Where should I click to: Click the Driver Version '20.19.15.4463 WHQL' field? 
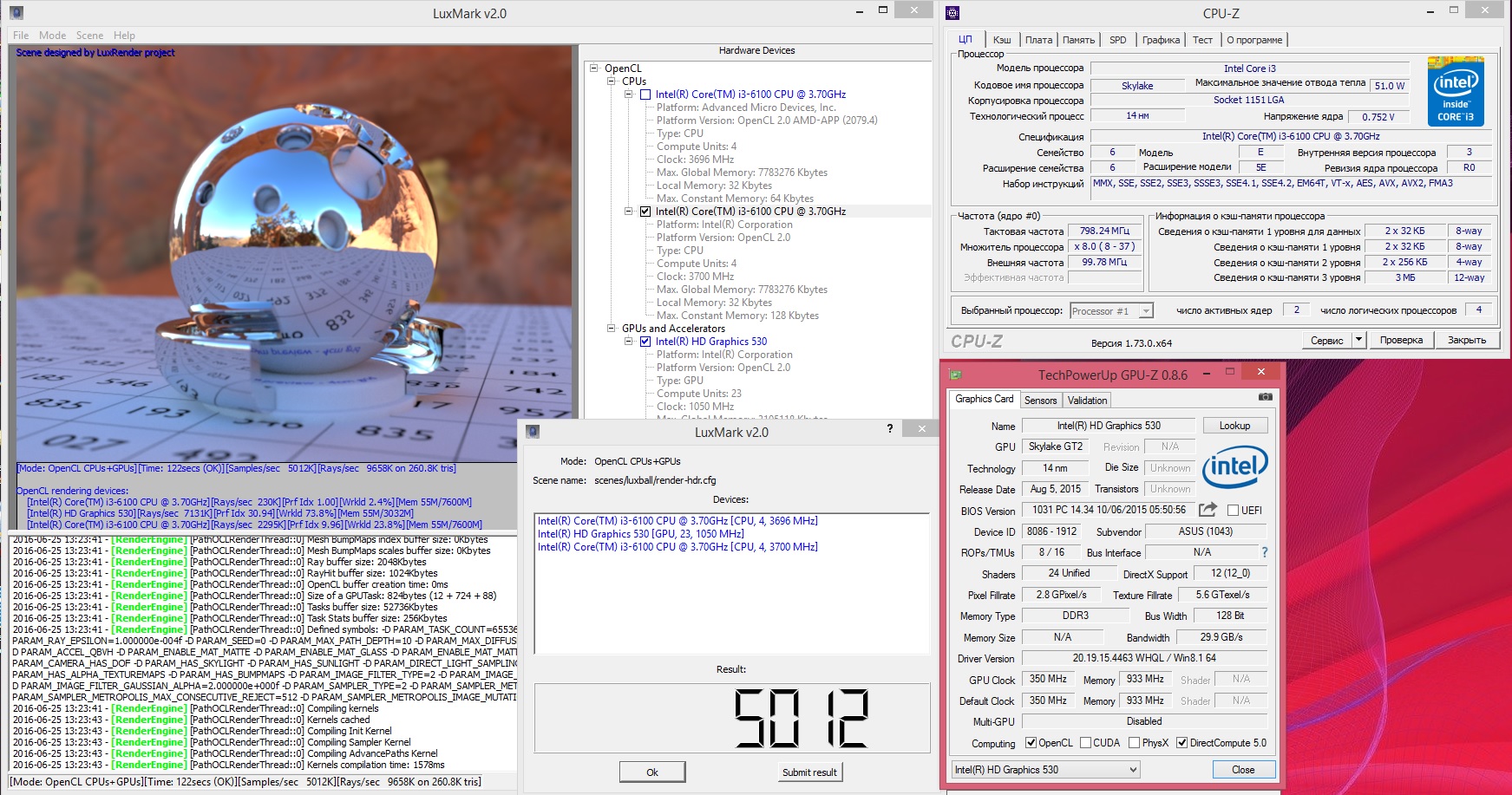click(x=1144, y=658)
